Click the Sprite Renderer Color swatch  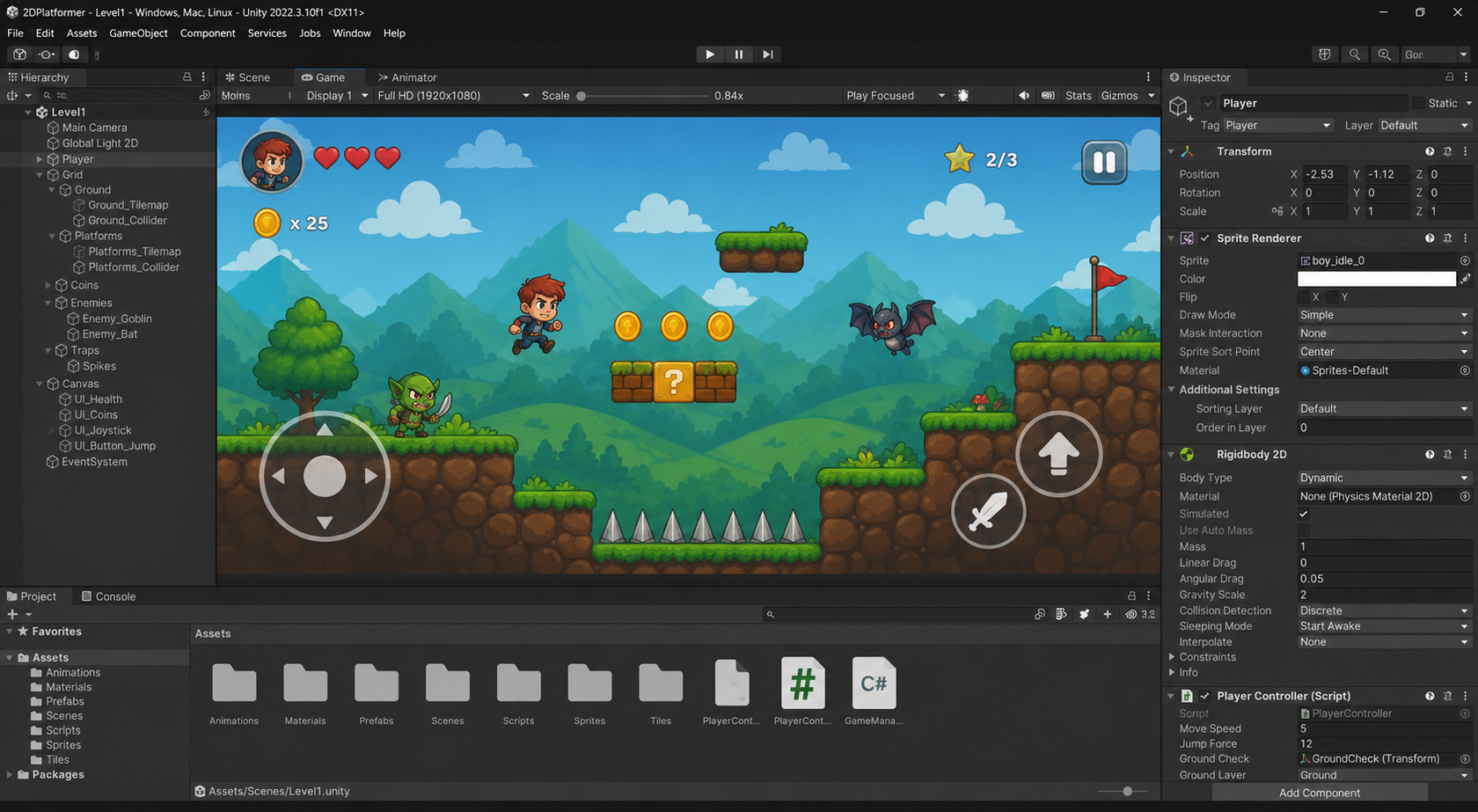(x=1376, y=279)
